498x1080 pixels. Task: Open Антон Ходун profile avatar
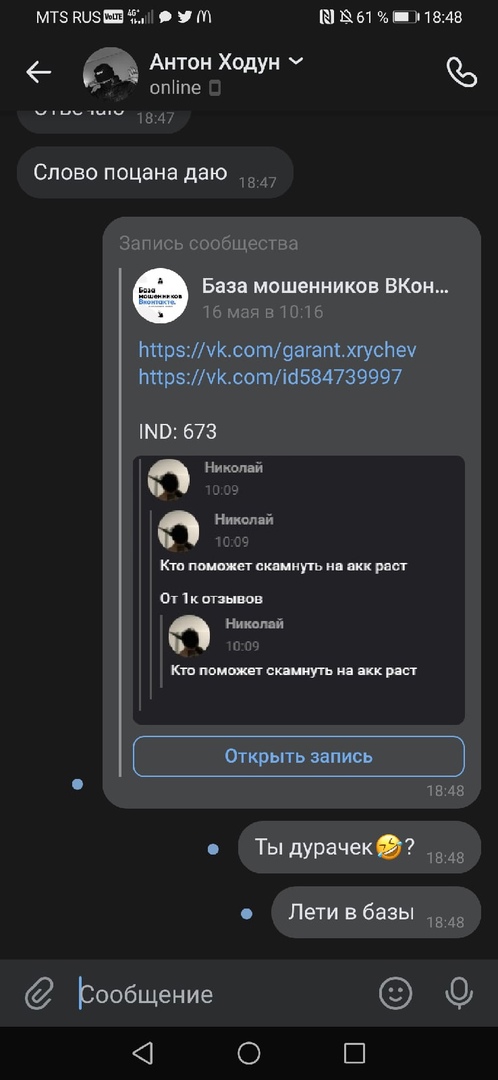click(110, 74)
